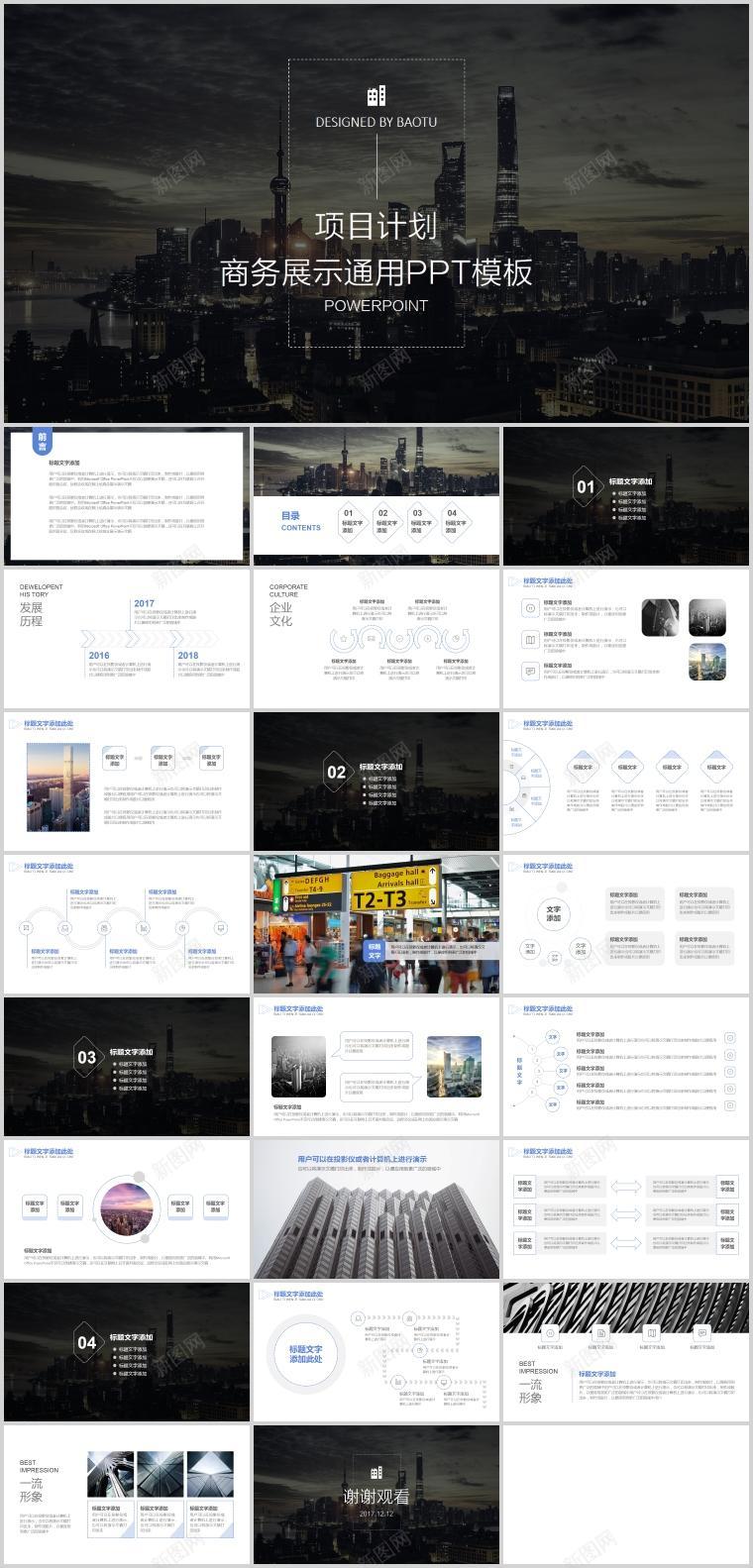
Task: Click the blue 前言 bookmark tag
Action: pos(43,442)
